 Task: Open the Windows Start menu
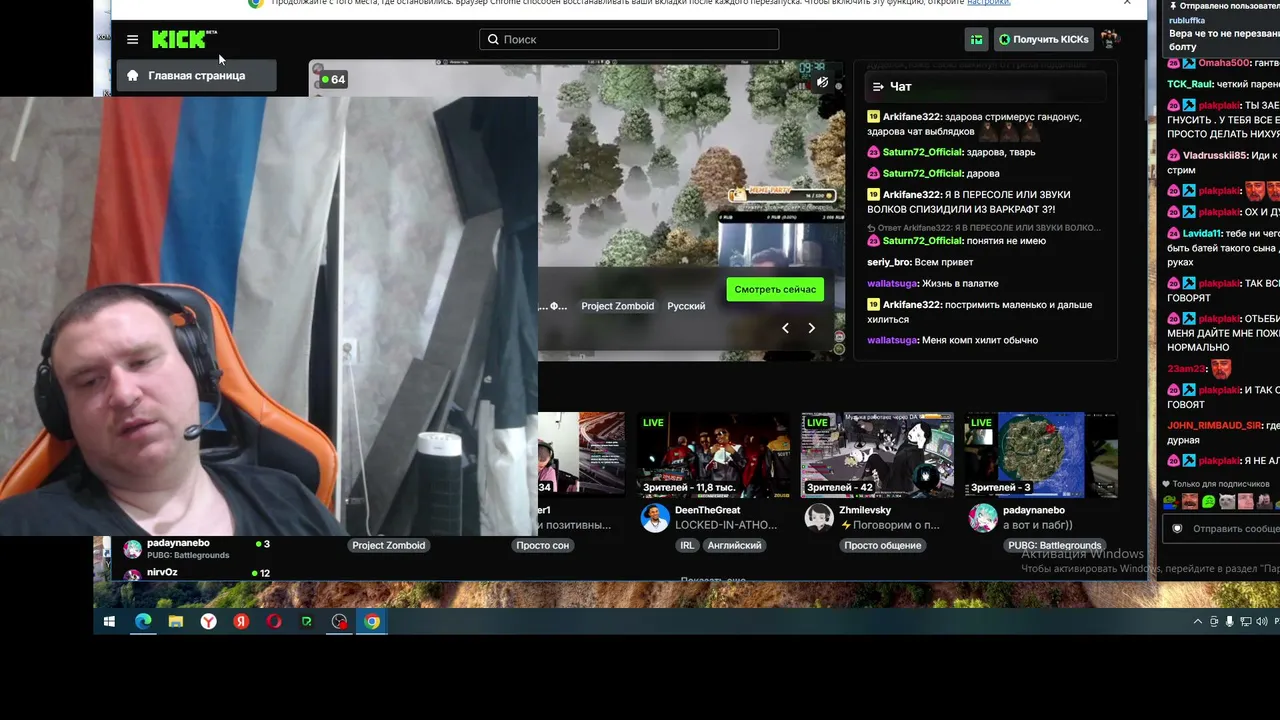(x=110, y=622)
